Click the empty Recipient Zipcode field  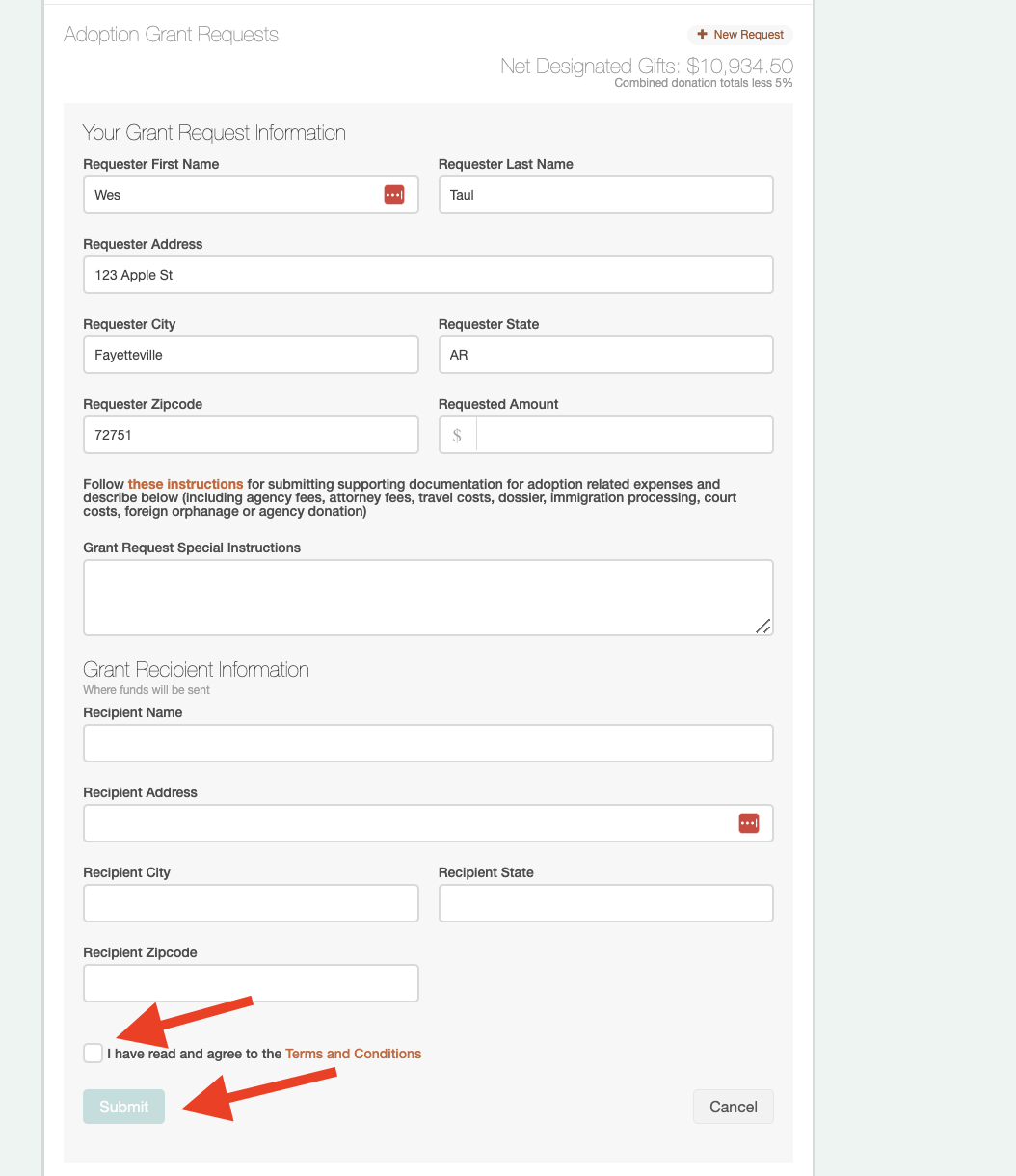[x=251, y=982]
